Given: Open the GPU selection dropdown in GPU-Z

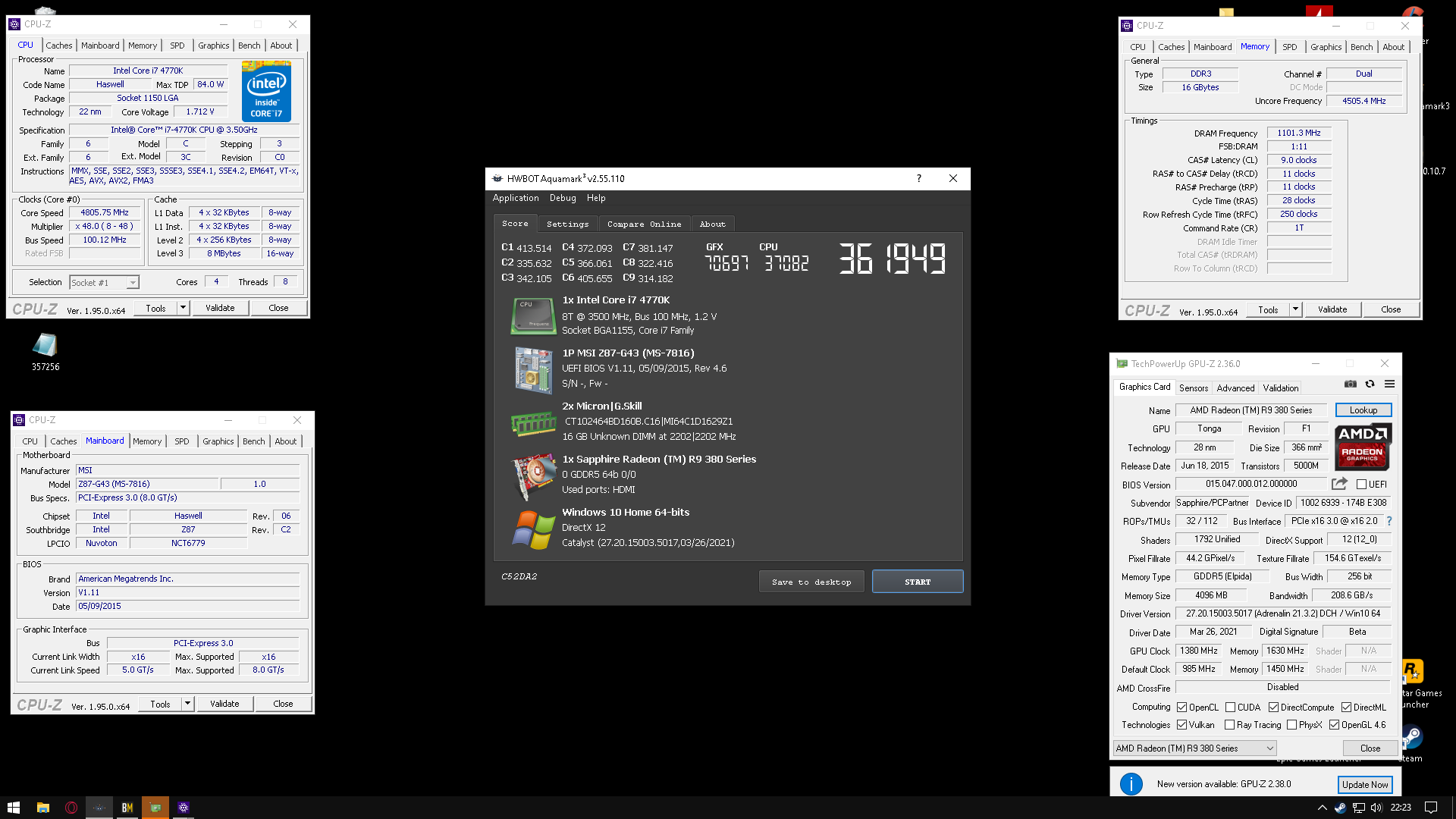Looking at the screenshot, I should (1195, 748).
